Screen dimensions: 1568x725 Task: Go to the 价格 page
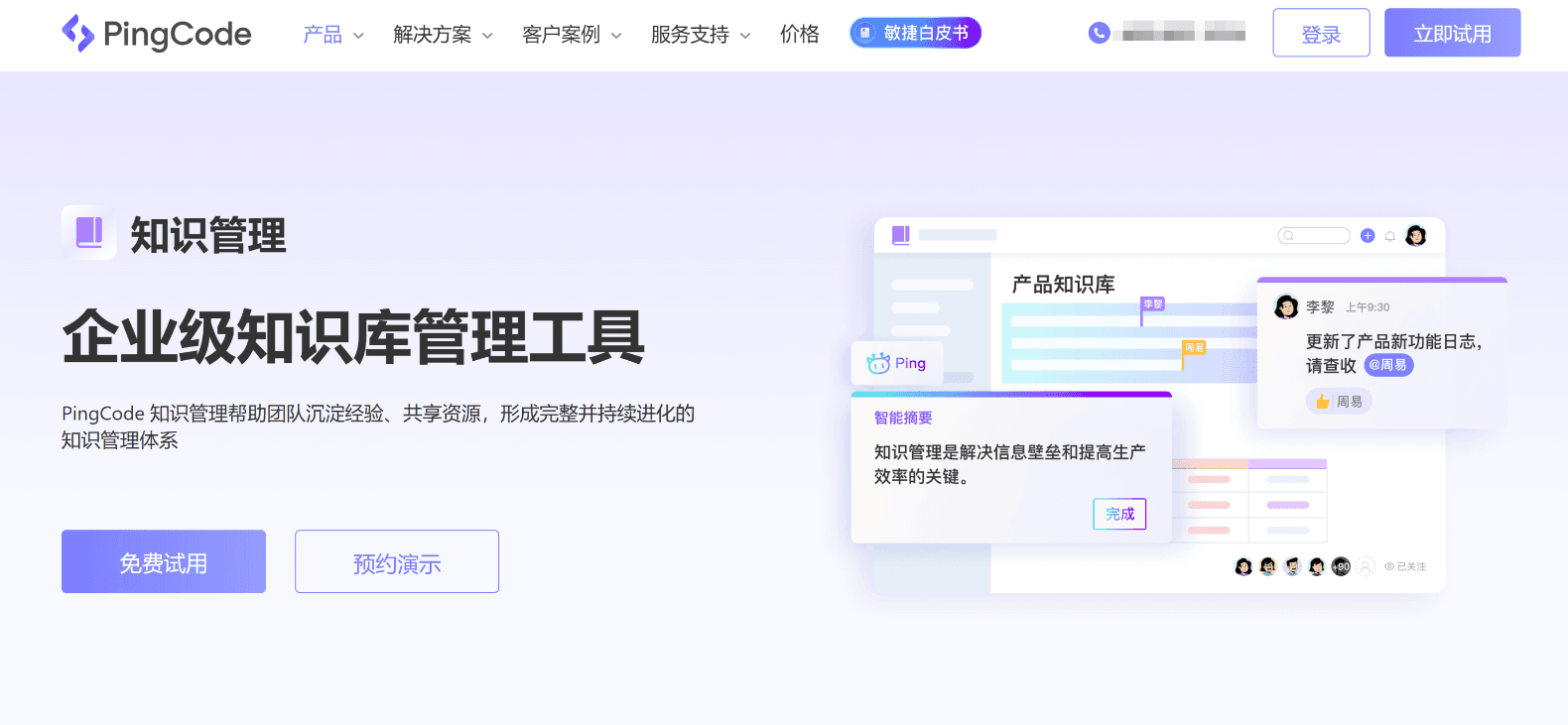pos(800,35)
